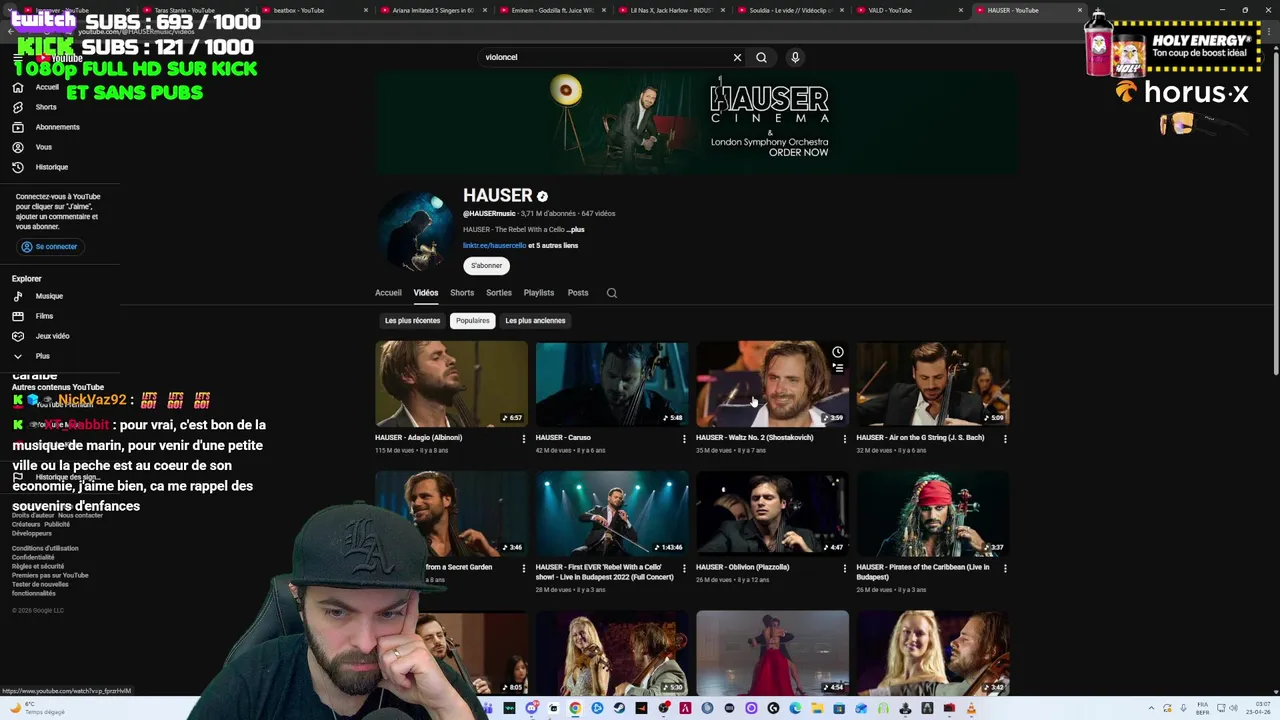
Task: Open the options menu for Air on the G String
Action: tap(1005, 438)
